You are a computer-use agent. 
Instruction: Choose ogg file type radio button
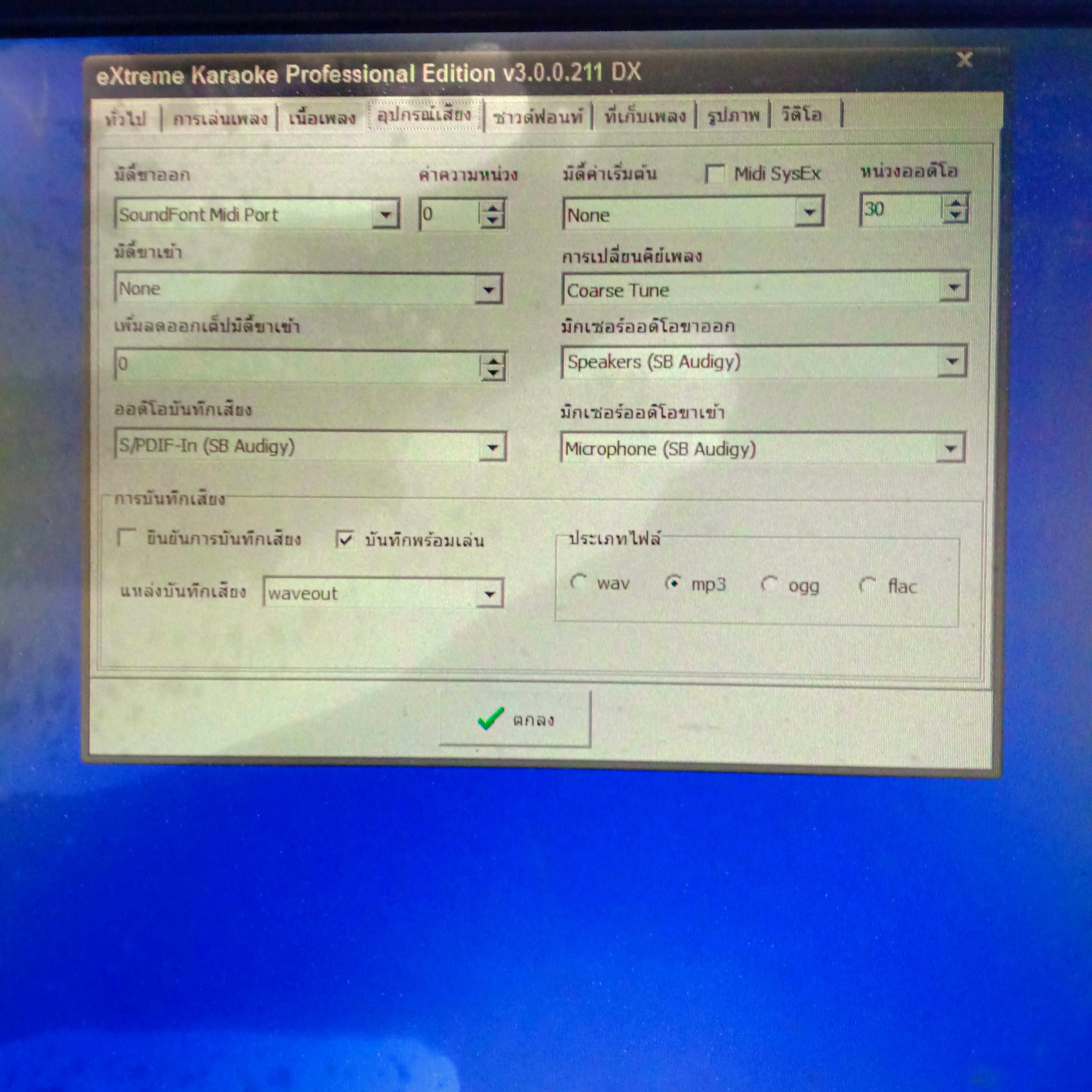[769, 584]
